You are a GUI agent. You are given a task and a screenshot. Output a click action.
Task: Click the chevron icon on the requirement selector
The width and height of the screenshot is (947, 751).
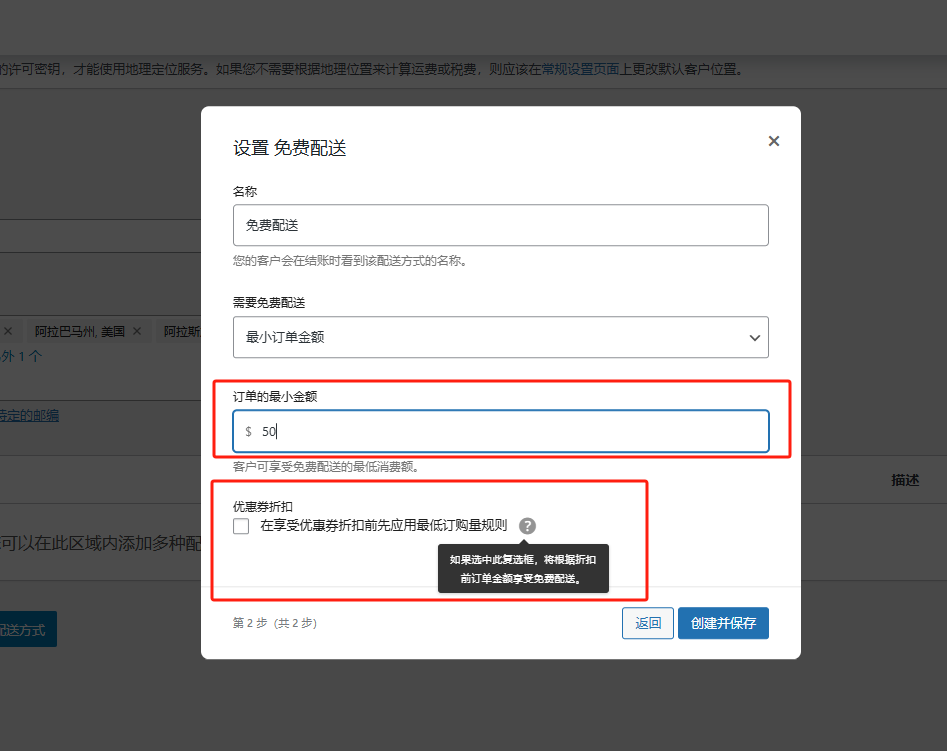[x=755, y=337]
